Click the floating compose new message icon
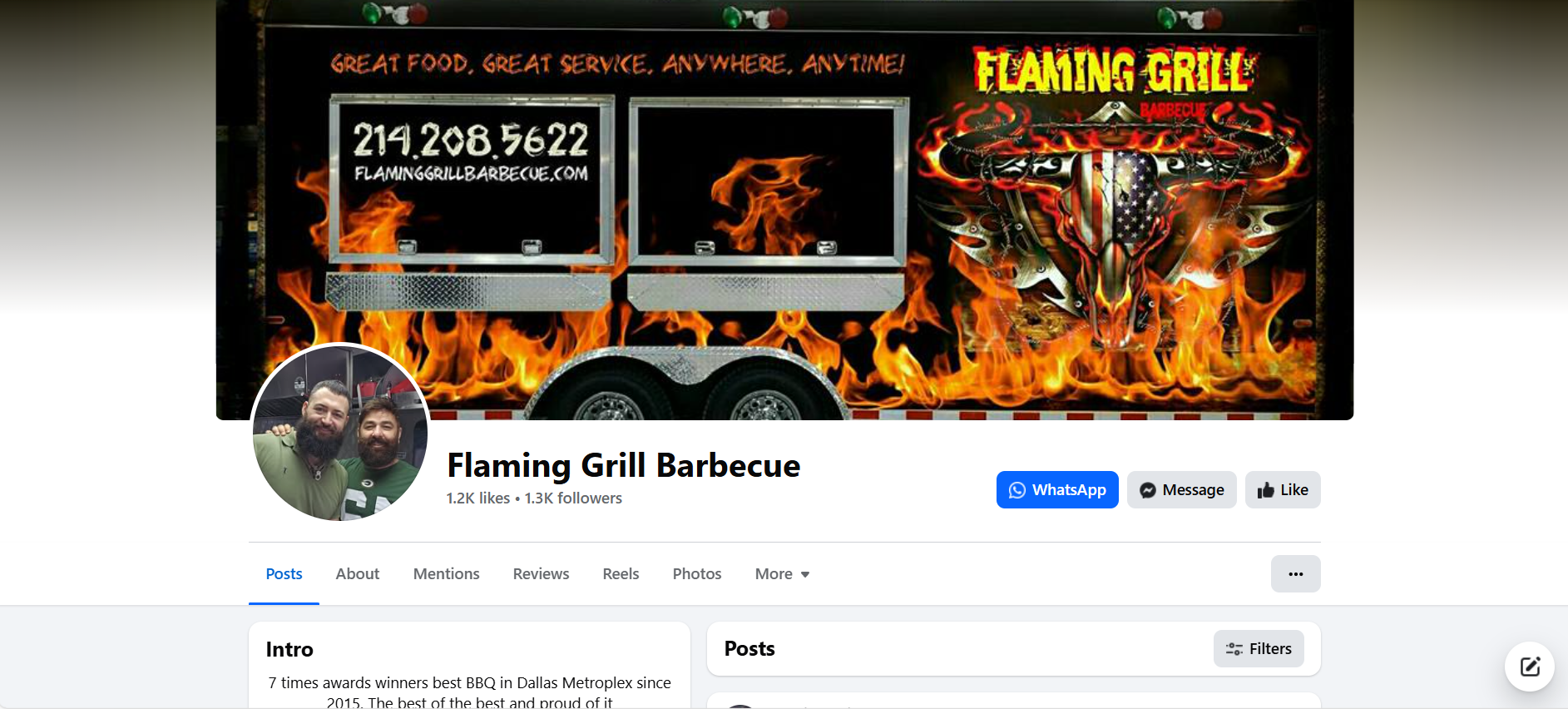 click(x=1530, y=667)
